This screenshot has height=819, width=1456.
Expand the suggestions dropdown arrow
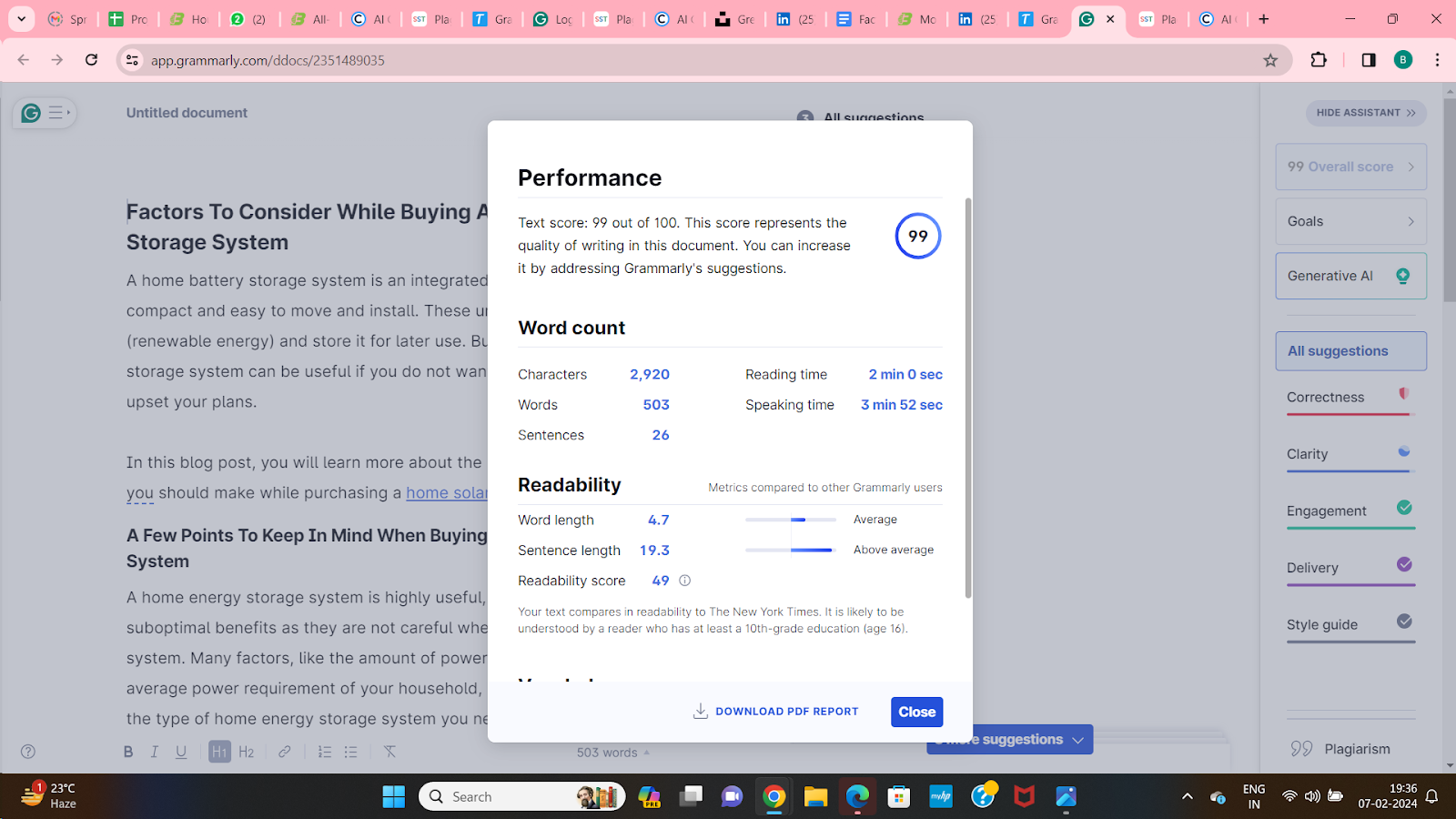click(x=1078, y=740)
